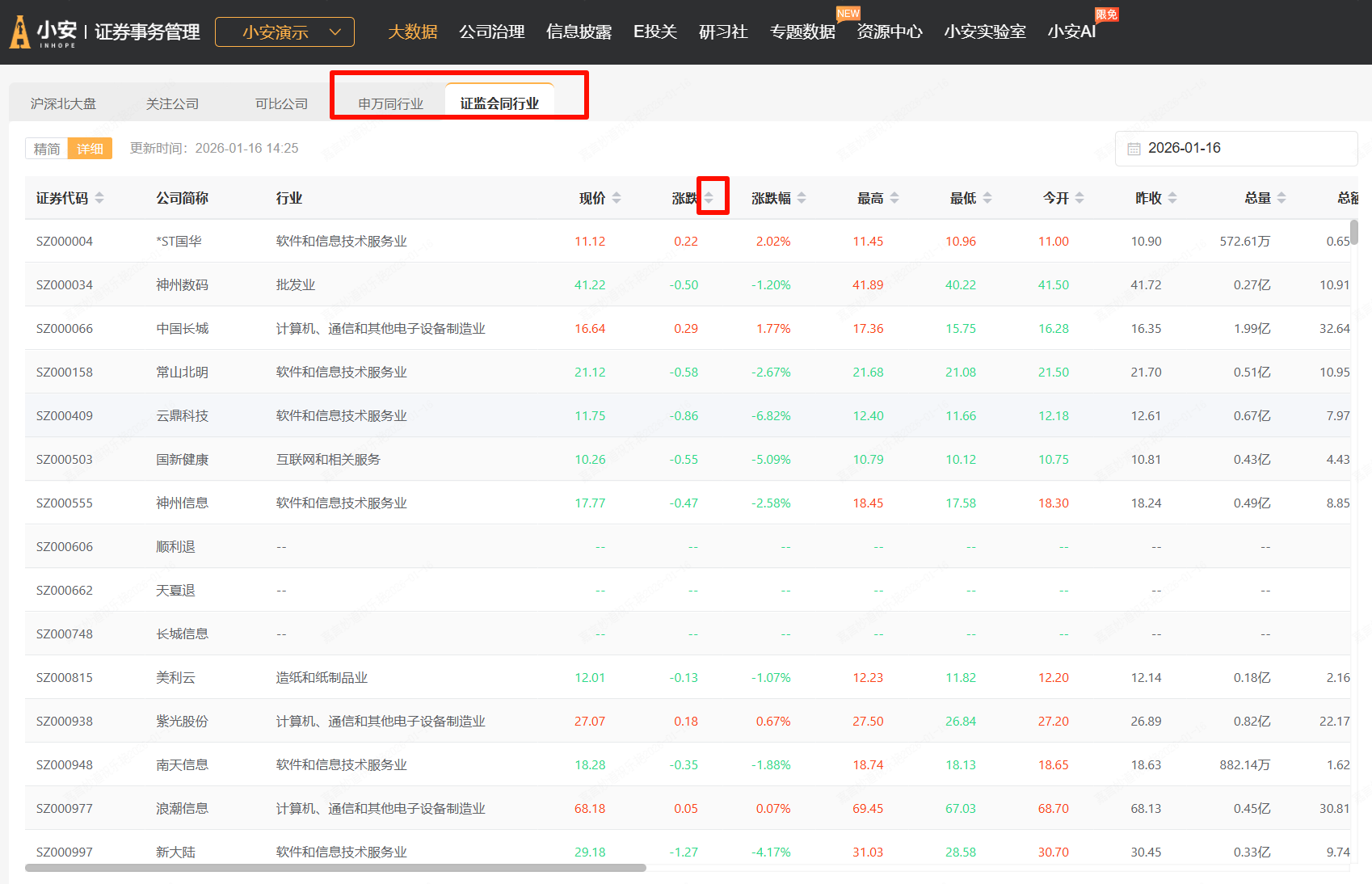Screen dimensions: 1372x884
Task: Switch to the 沪深北大盘 tab
Action: pyautogui.click(x=63, y=103)
